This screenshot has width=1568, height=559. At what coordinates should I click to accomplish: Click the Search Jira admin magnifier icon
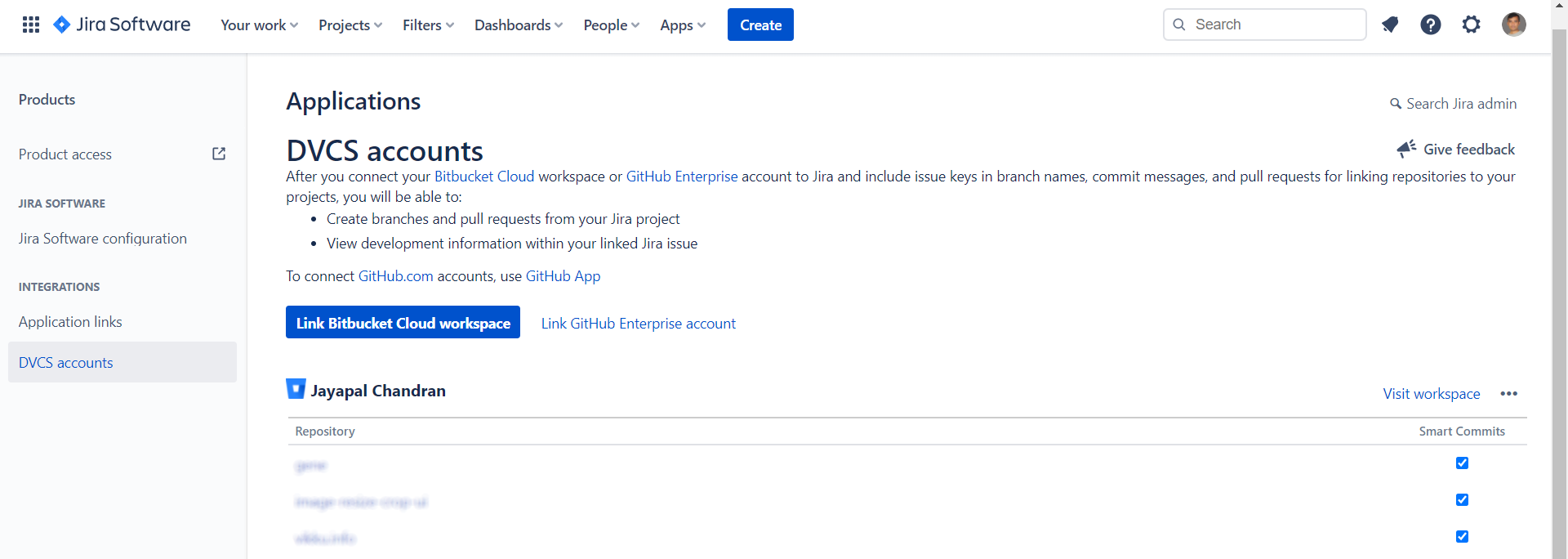(1396, 104)
